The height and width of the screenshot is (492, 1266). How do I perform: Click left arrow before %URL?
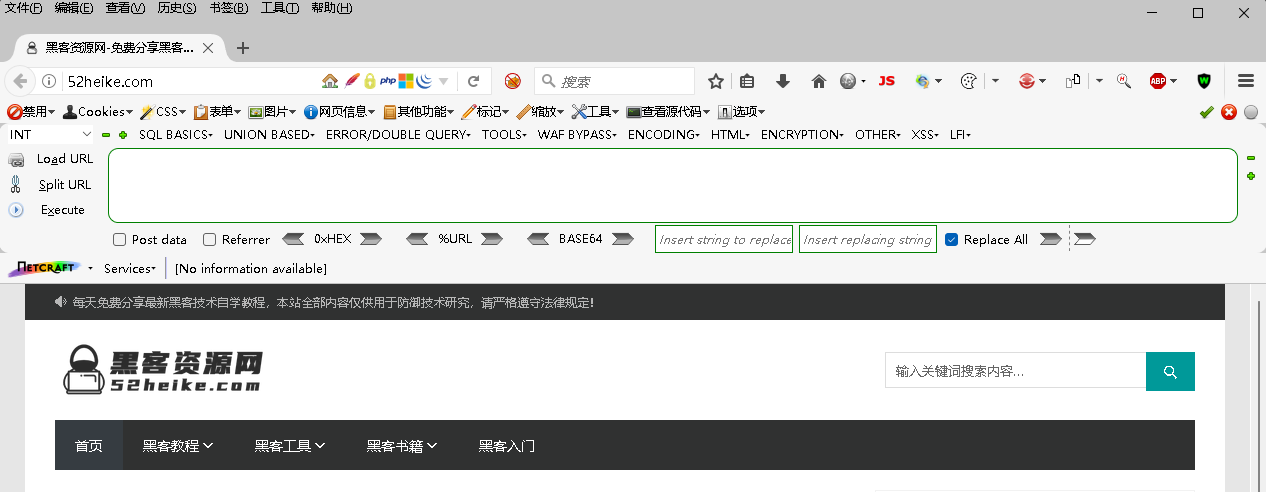[418, 239]
